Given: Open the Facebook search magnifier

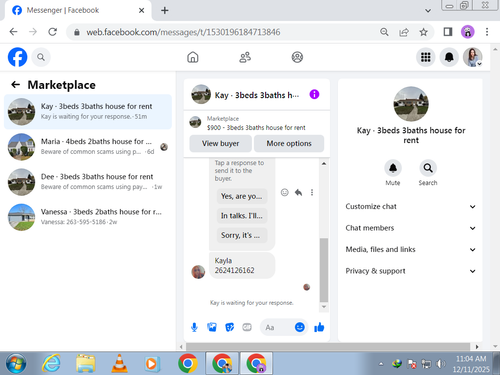Looking at the screenshot, I should pyautogui.click(x=41, y=57).
